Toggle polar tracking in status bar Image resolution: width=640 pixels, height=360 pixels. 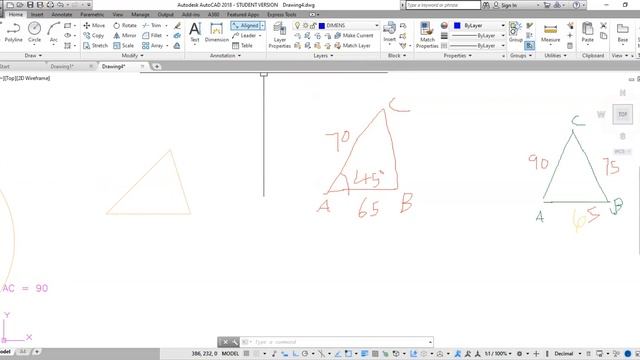[304, 353]
